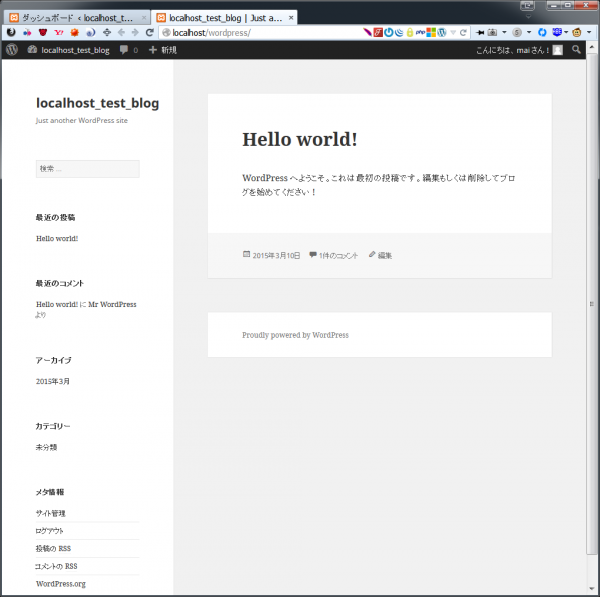Click the サイト管理 meta link
The width and height of the screenshot is (600, 597).
click(51, 513)
